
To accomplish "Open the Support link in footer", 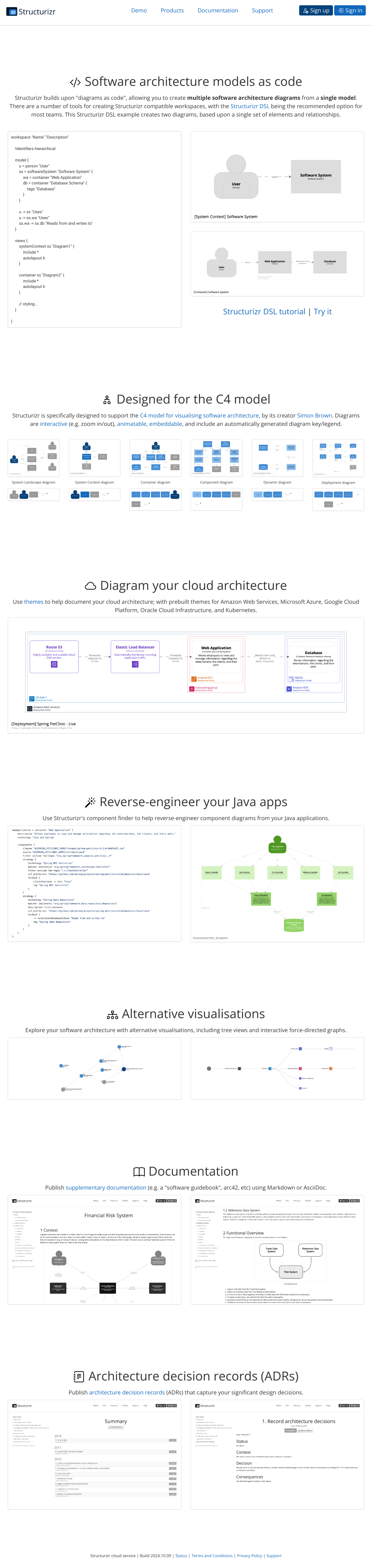I will tap(274, 1555).
